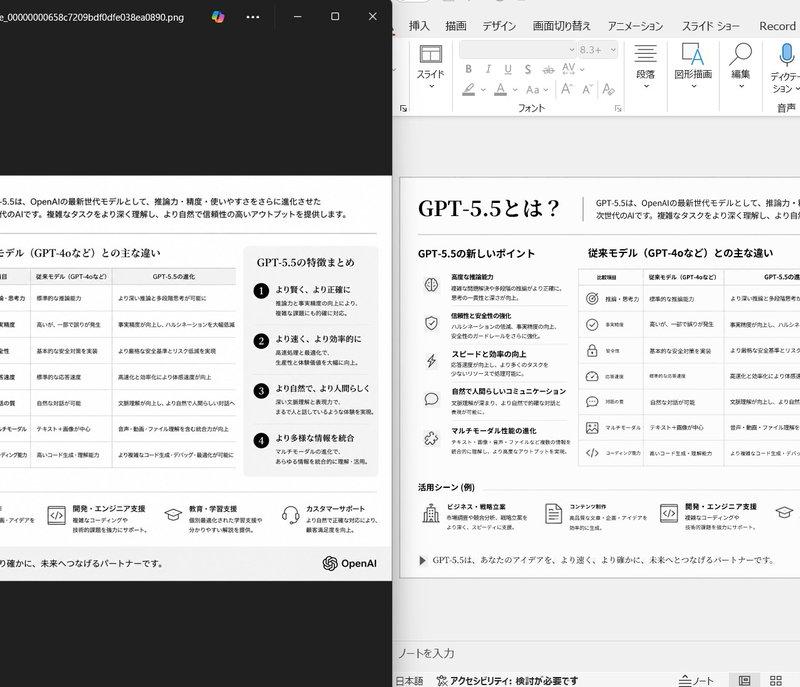Click Clear All Formatting icon

pyautogui.click(x=608, y=89)
